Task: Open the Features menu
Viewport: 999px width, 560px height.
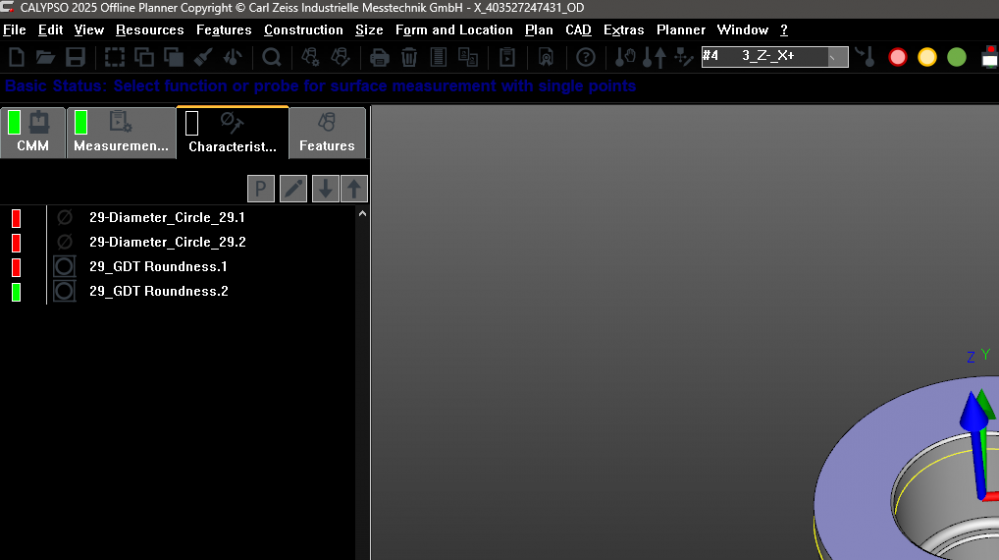Action: (224, 30)
